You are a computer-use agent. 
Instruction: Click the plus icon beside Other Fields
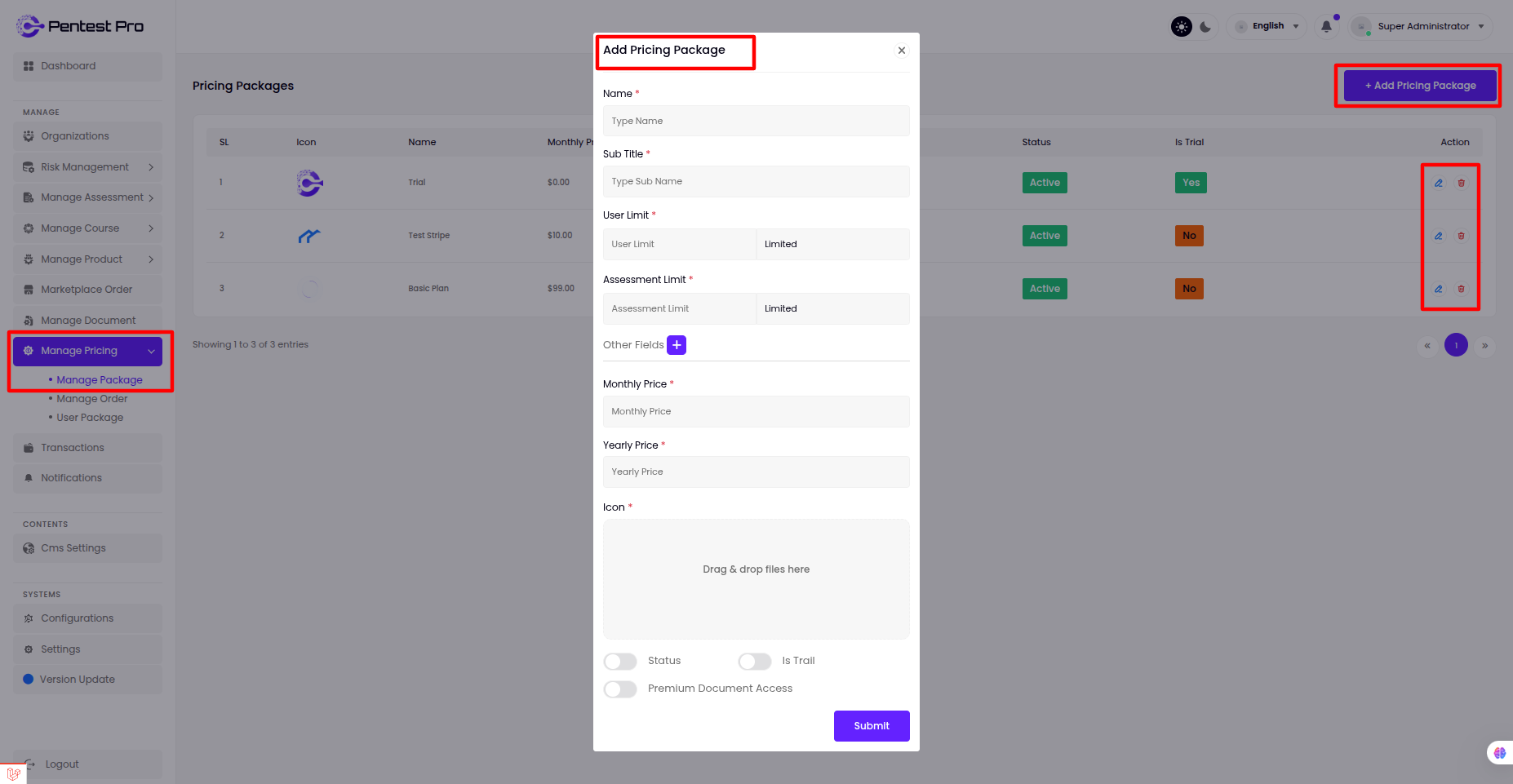click(x=677, y=345)
